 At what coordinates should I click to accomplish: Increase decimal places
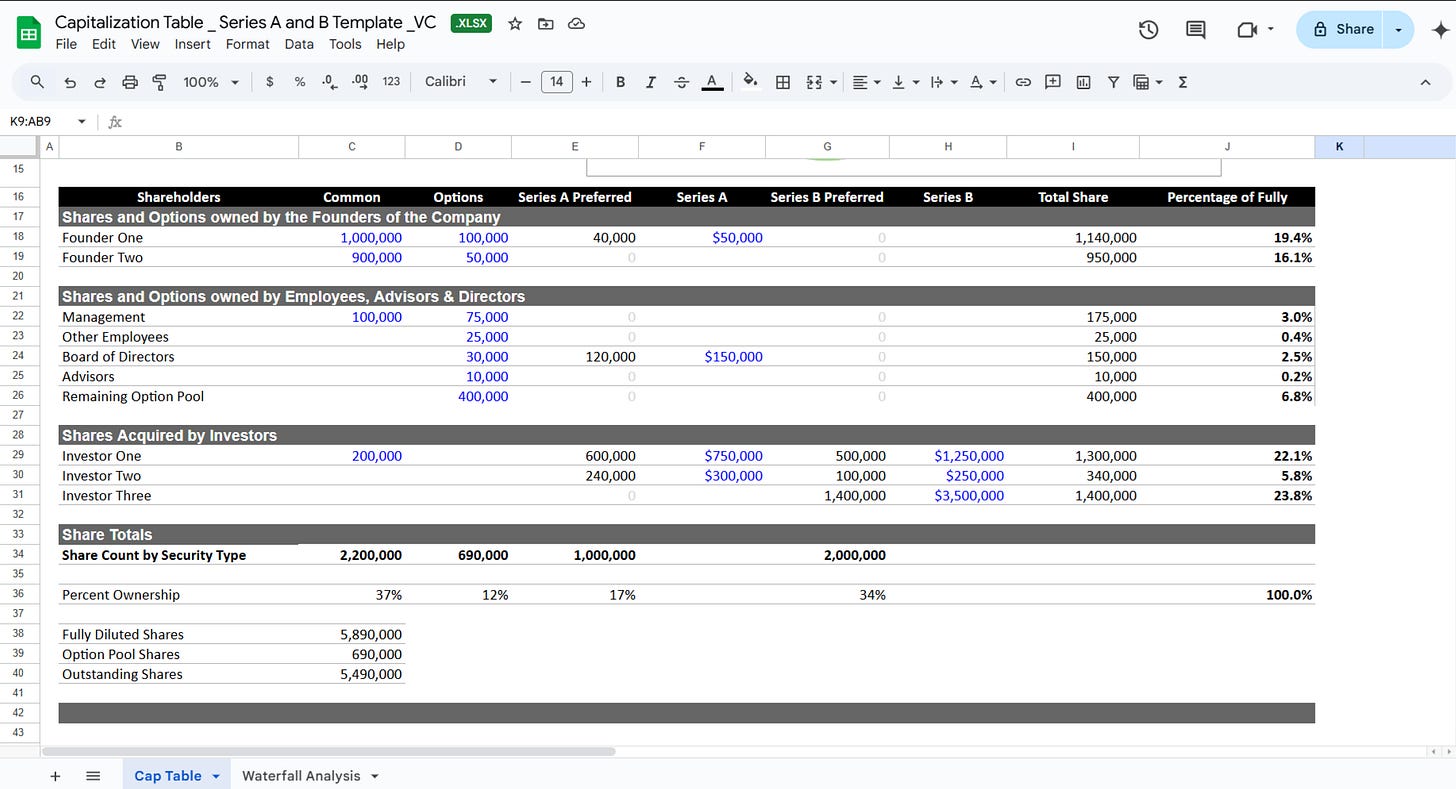click(x=360, y=82)
